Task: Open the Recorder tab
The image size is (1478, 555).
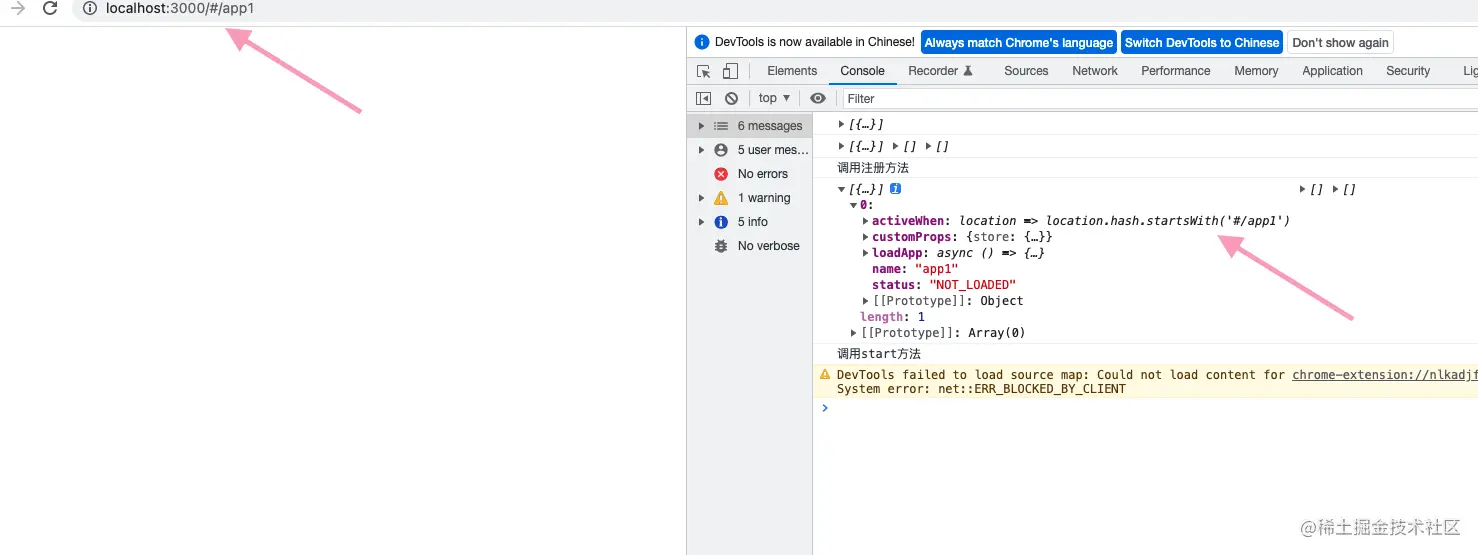Action: tap(940, 71)
